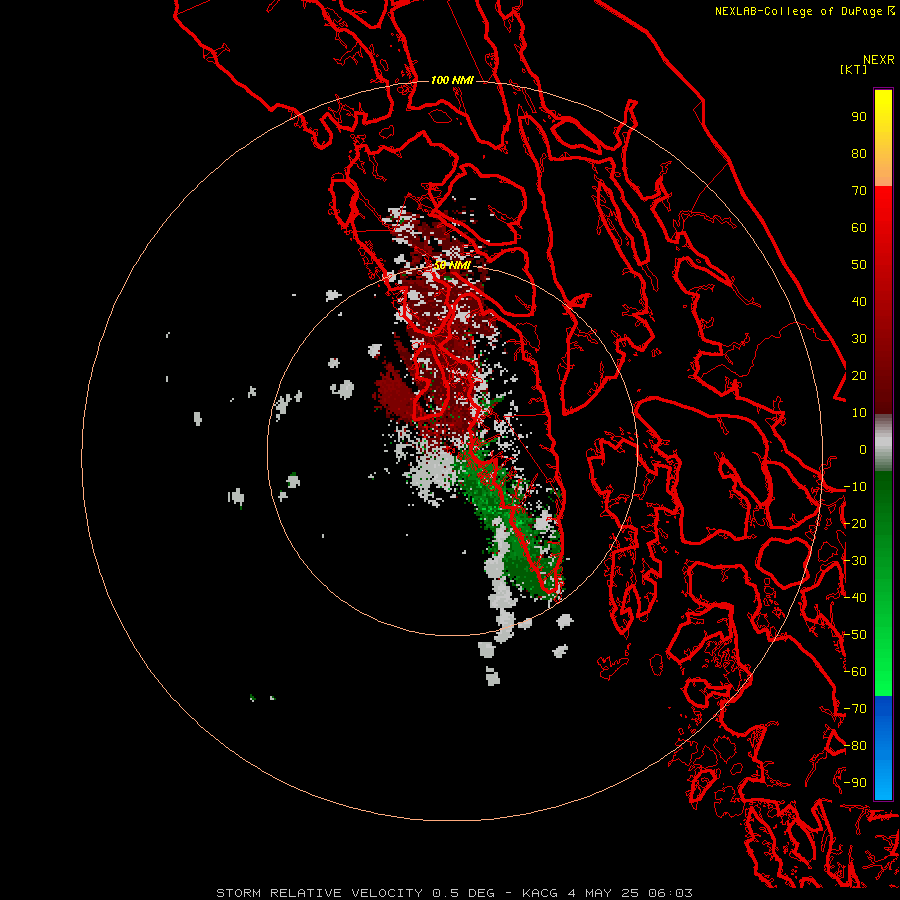Click the -70 value on velocity scale
Image resolution: width=900 pixels, height=900 pixels.
tap(855, 709)
